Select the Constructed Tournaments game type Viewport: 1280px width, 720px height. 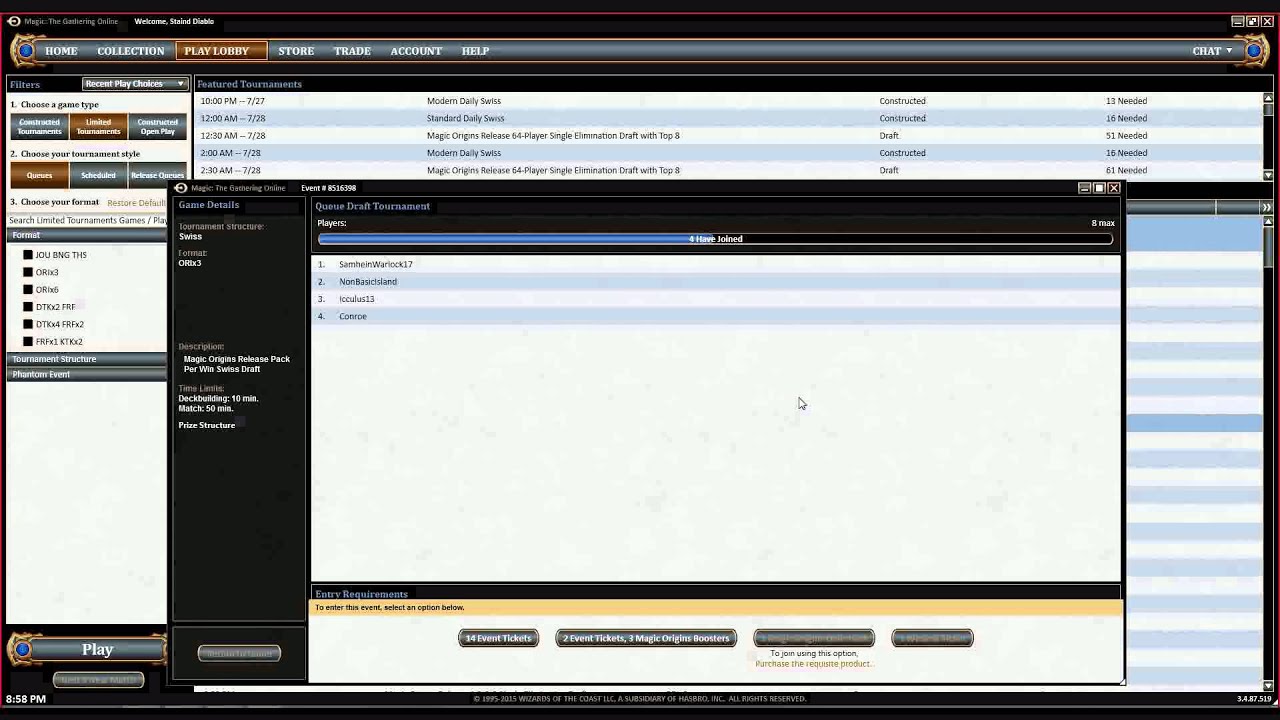click(39, 127)
